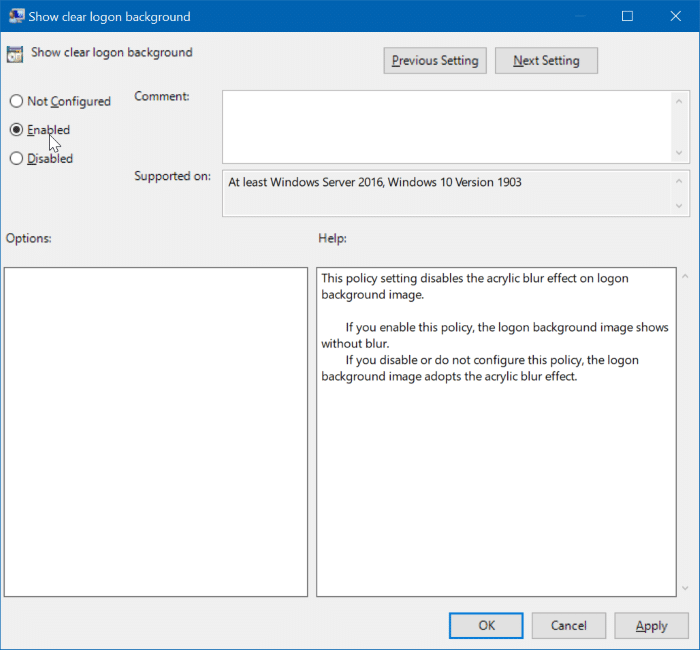Click the 'Options:' label

click(29, 238)
